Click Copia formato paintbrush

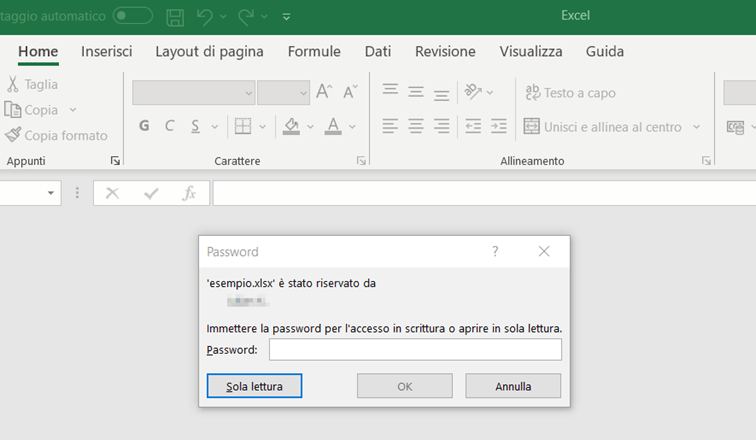point(56,135)
